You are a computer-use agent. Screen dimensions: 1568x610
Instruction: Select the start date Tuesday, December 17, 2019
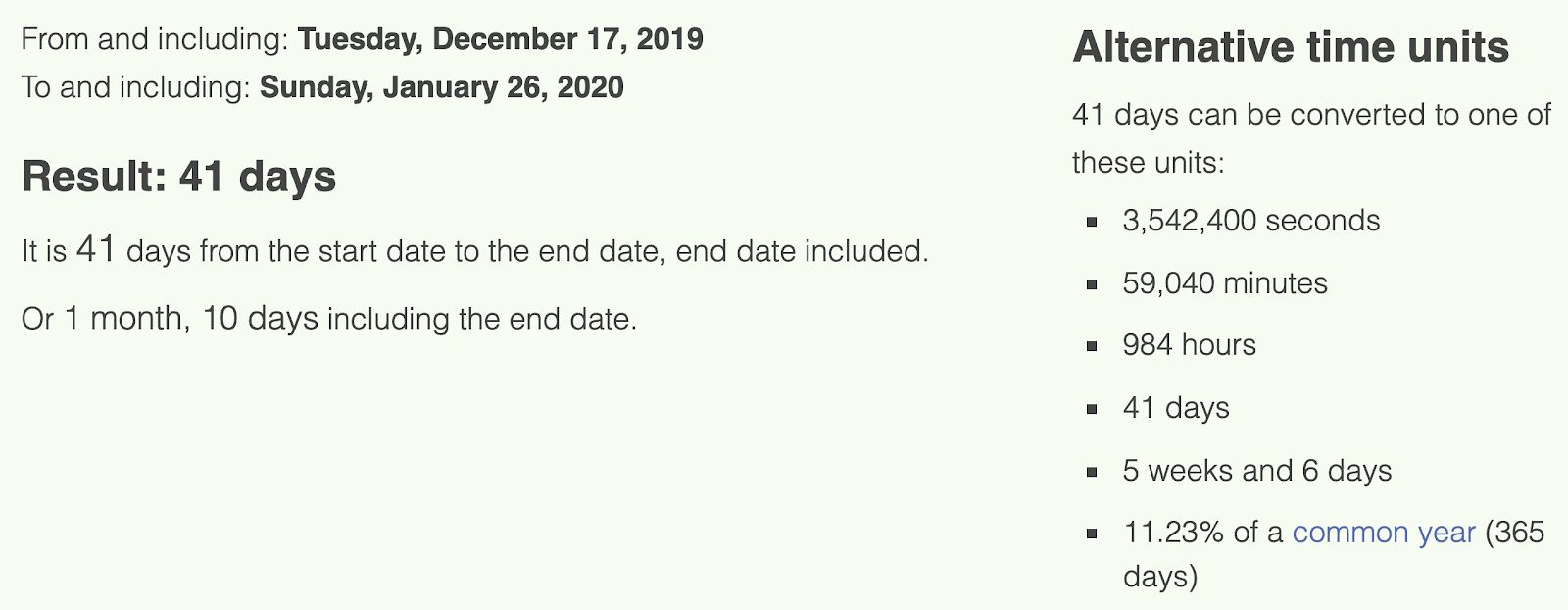tap(501, 39)
